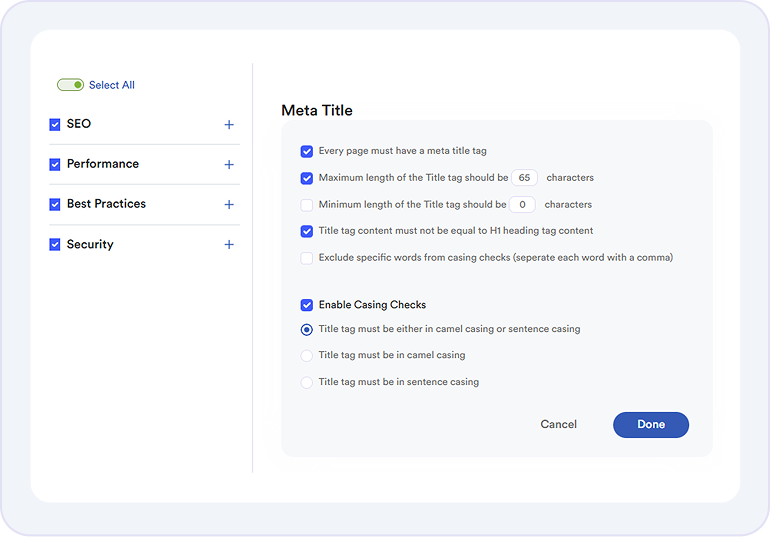Viewport: 770px width, 537px height.
Task: Toggle the Select All switch
Action: point(70,85)
